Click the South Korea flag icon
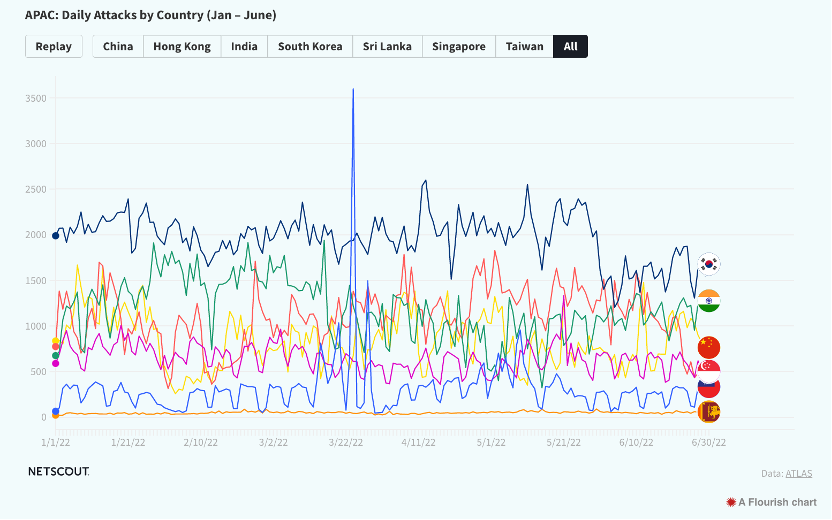 click(709, 264)
